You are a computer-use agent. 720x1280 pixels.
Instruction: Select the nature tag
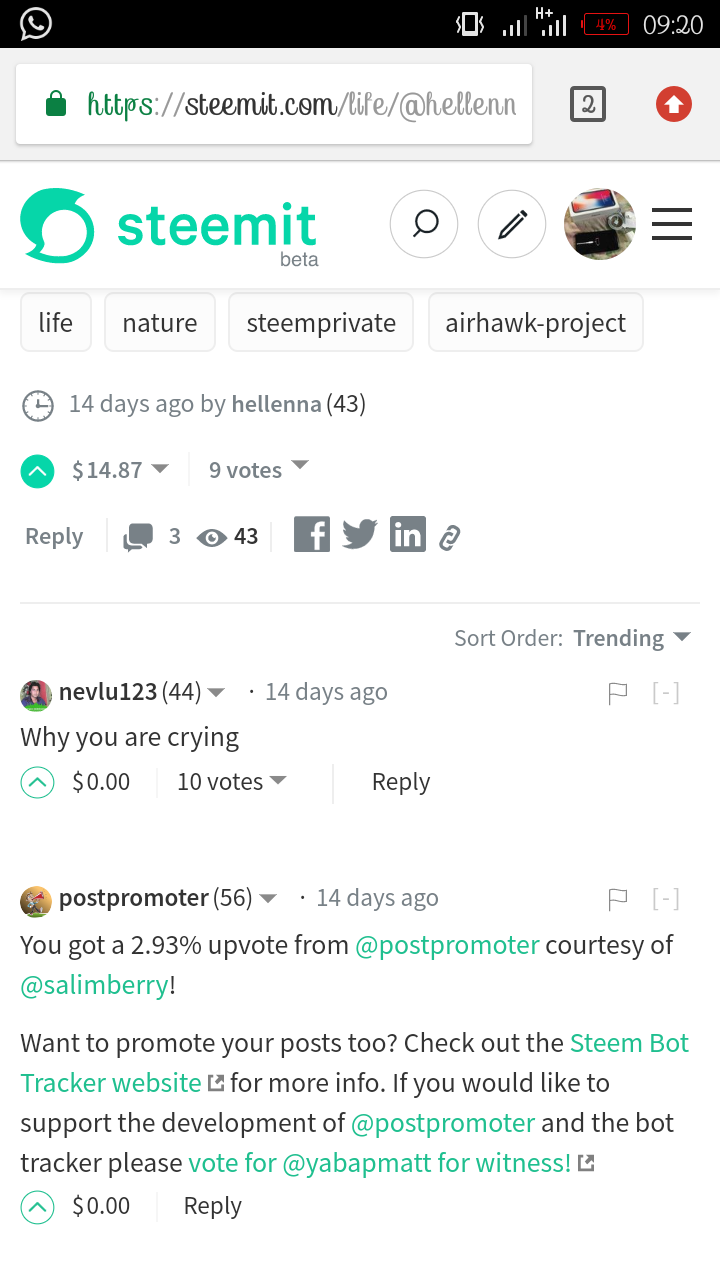pos(159,322)
